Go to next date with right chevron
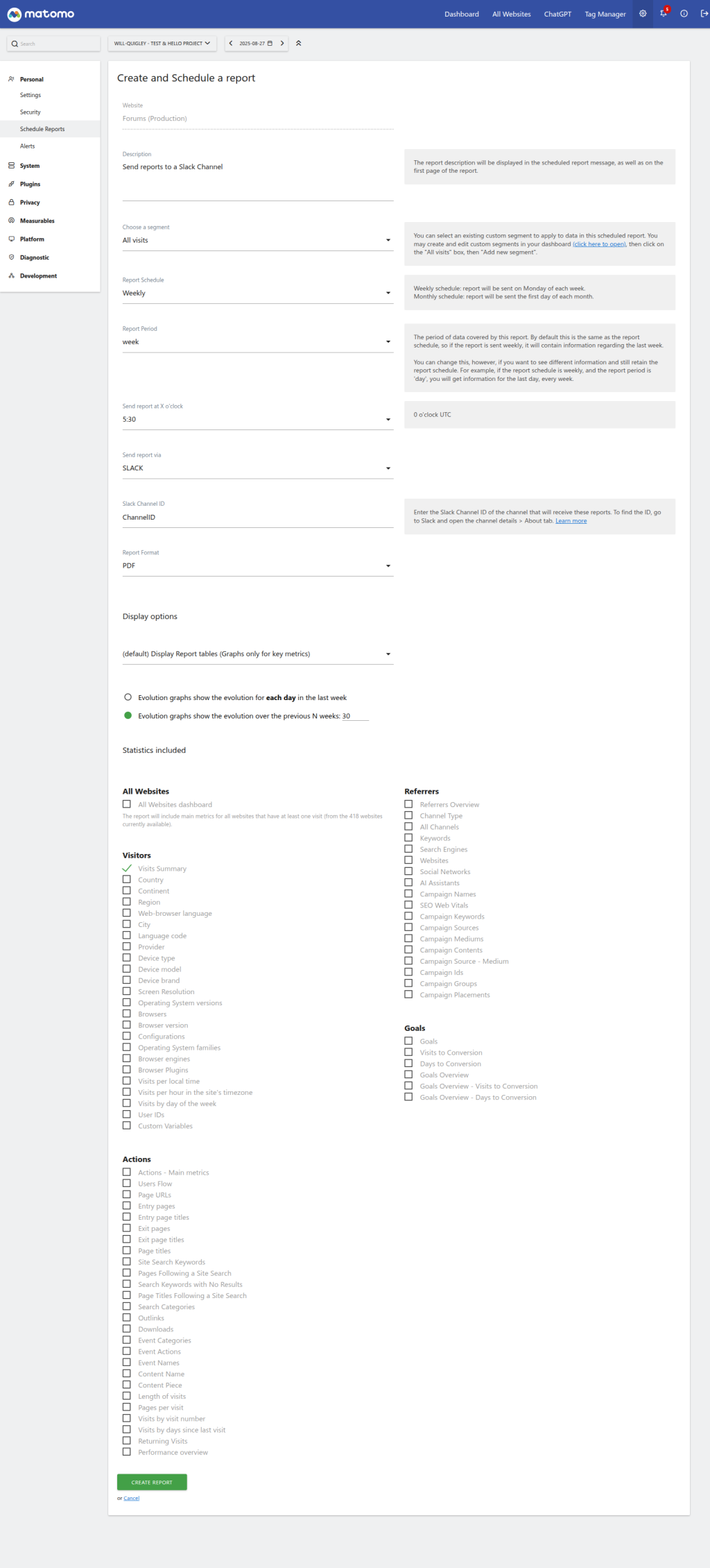 tap(282, 44)
